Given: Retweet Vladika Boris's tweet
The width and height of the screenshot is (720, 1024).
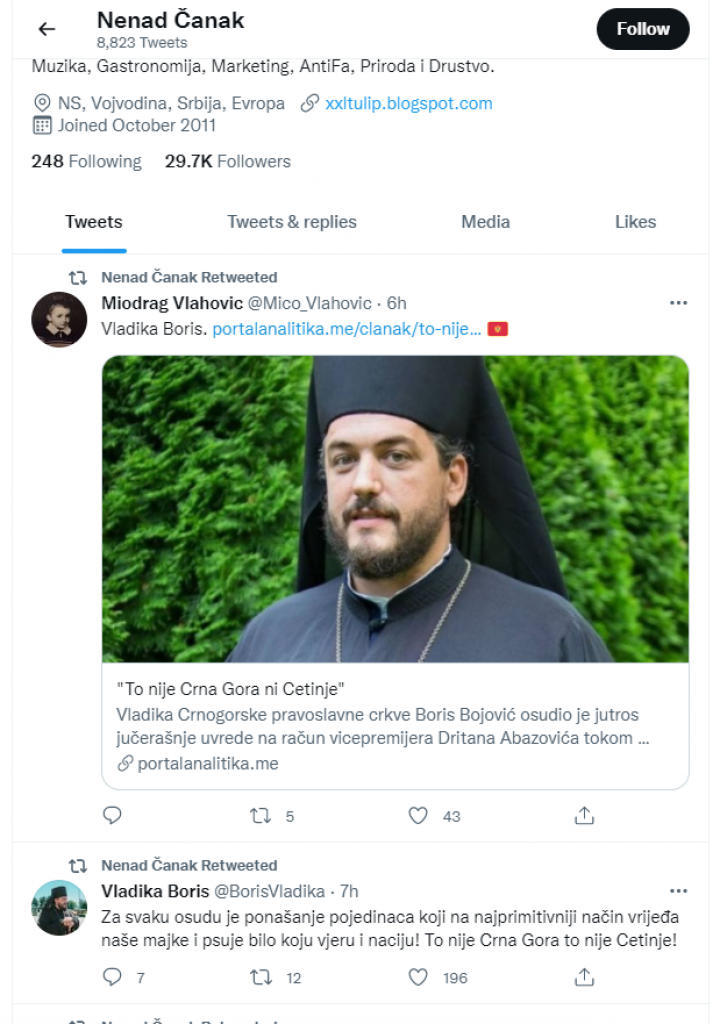Looking at the screenshot, I should [261, 977].
